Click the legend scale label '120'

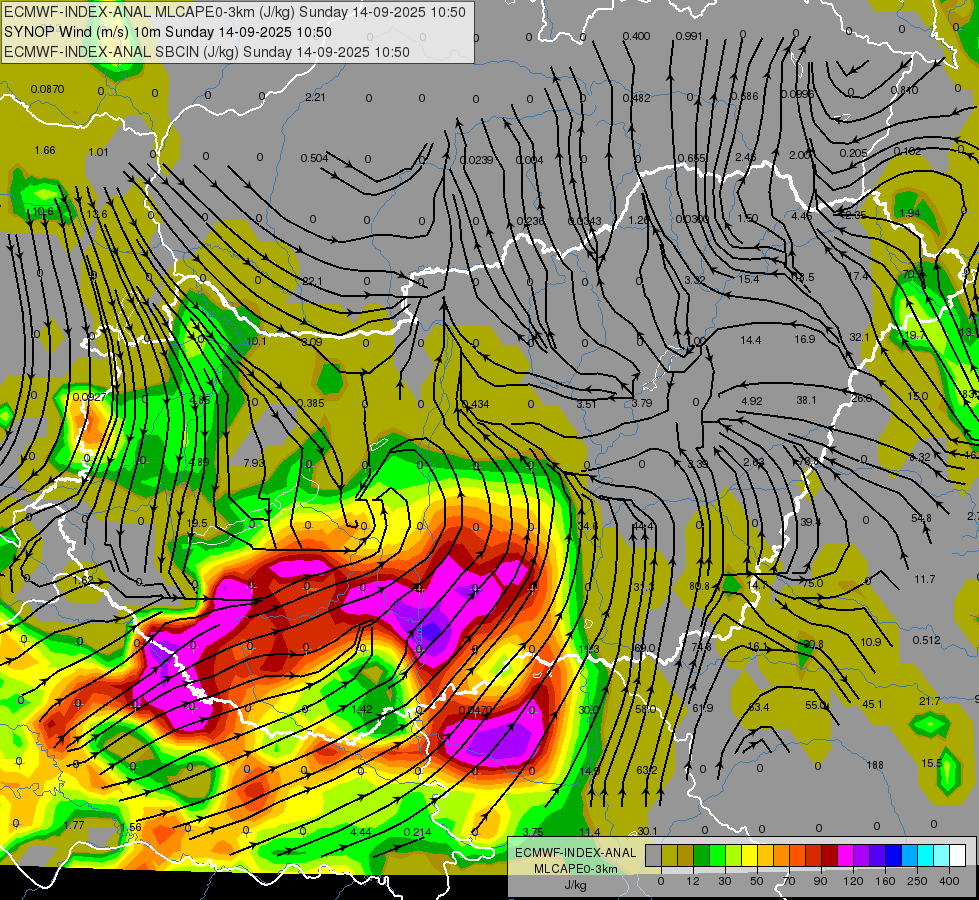[853, 881]
